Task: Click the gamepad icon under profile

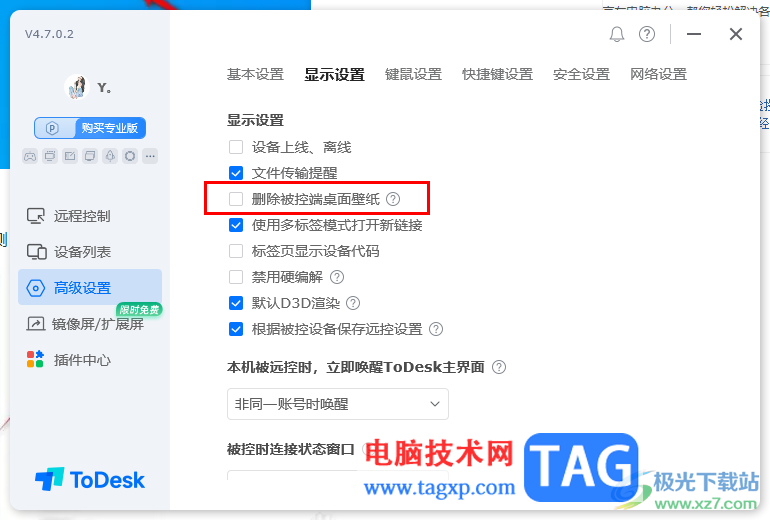Action: point(30,156)
